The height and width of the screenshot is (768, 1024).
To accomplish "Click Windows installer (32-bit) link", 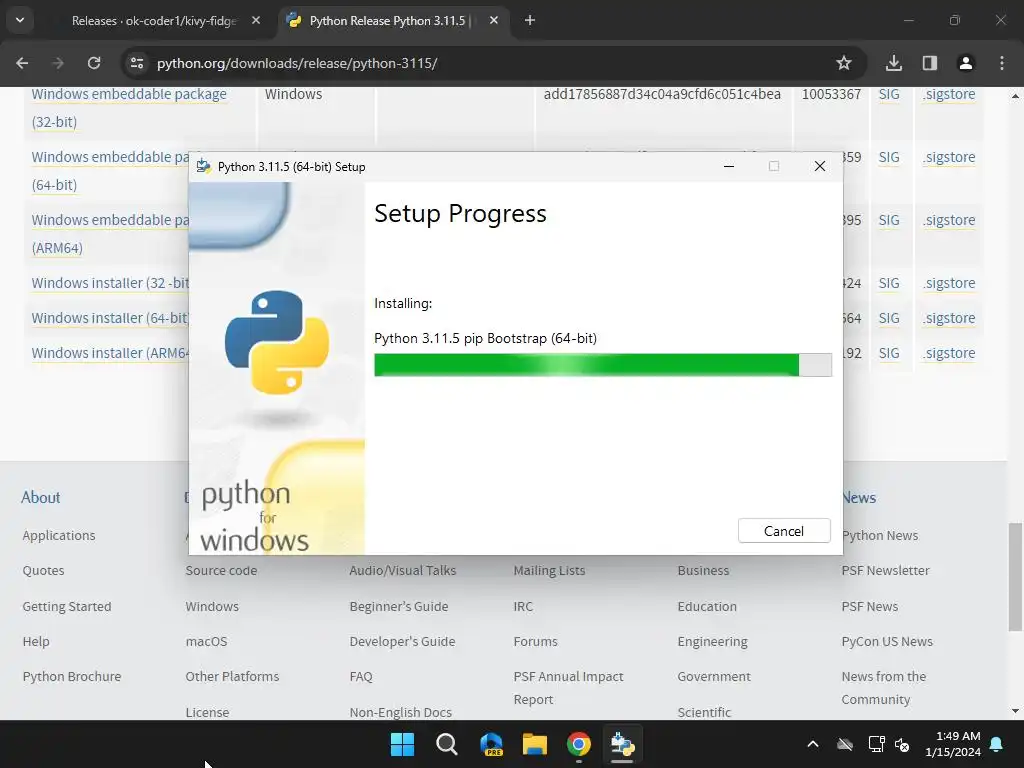I will click(x=110, y=283).
